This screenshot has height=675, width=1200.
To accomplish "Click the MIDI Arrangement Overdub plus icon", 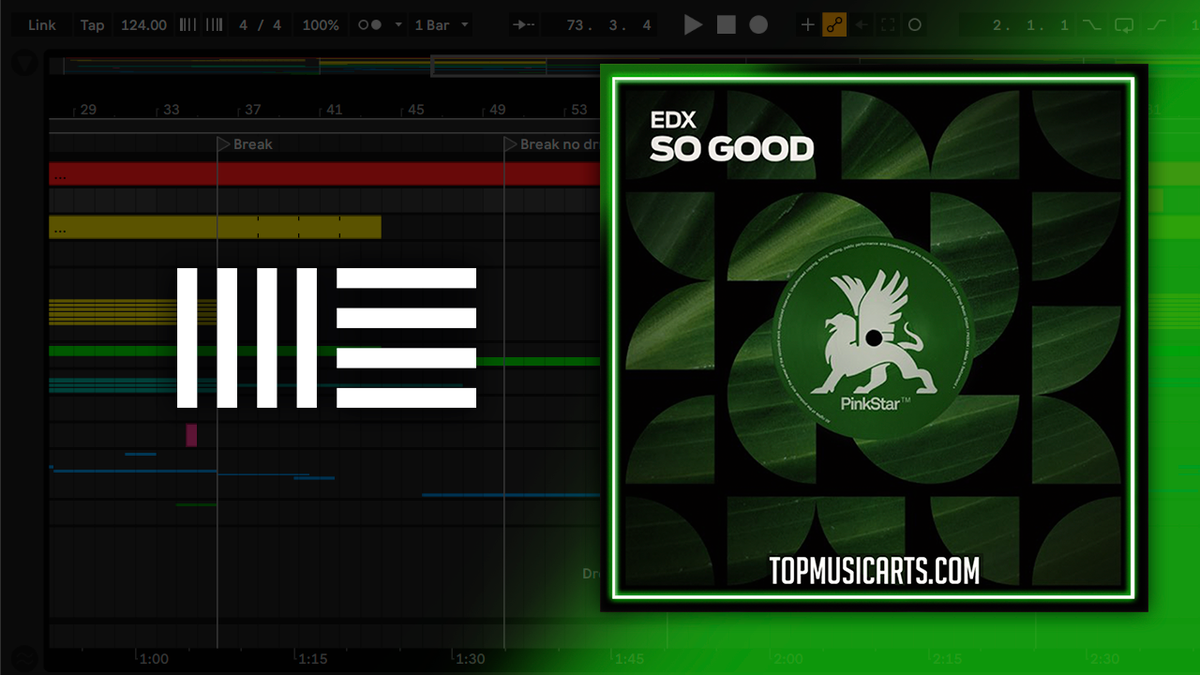I will [x=808, y=24].
